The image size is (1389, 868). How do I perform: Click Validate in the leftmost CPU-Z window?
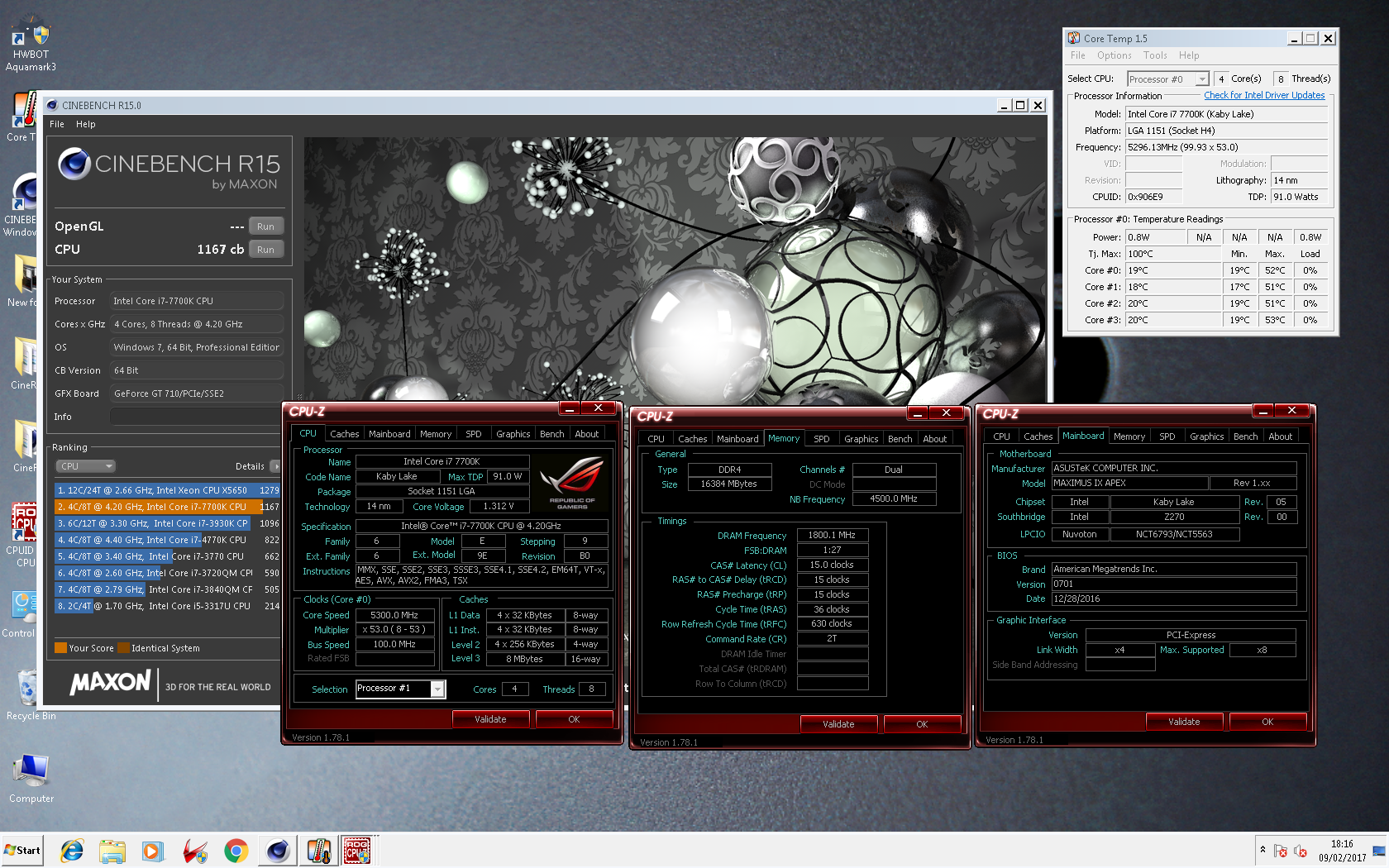click(490, 719)
